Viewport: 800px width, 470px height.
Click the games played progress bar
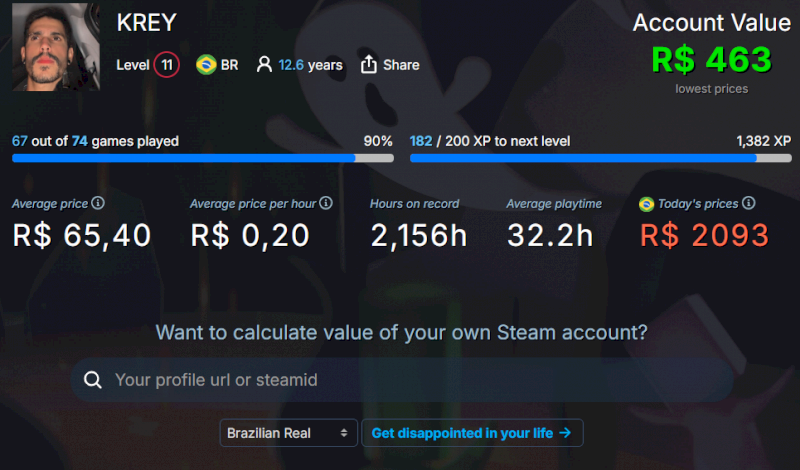click(x=202, y=158)
